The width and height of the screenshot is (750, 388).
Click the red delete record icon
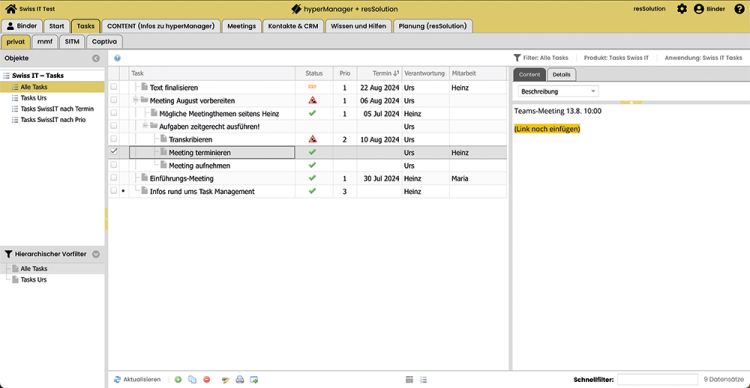(x=207, y=379)
